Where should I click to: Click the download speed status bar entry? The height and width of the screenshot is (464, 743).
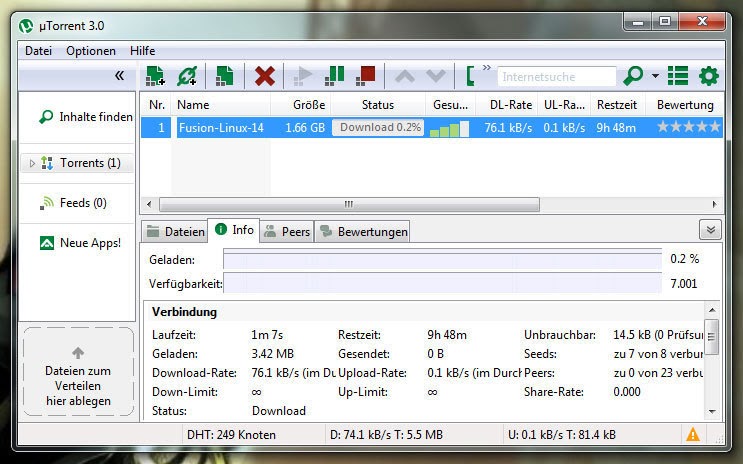386,435
